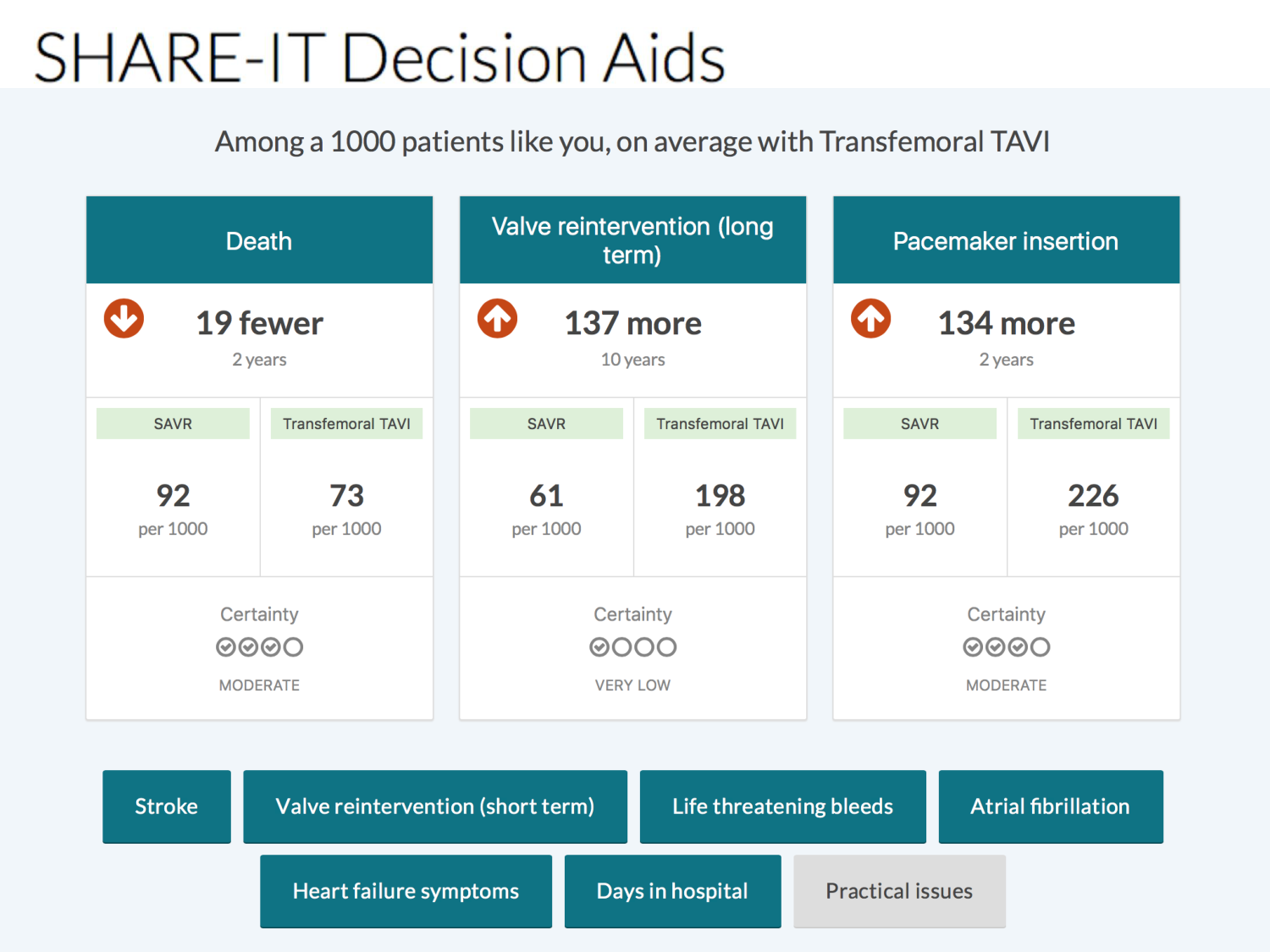Click the Pacemaker insertion certainty rating circles
Image resolution: width=1270 pixels, height=952 pixels.
coord(1006,647)
